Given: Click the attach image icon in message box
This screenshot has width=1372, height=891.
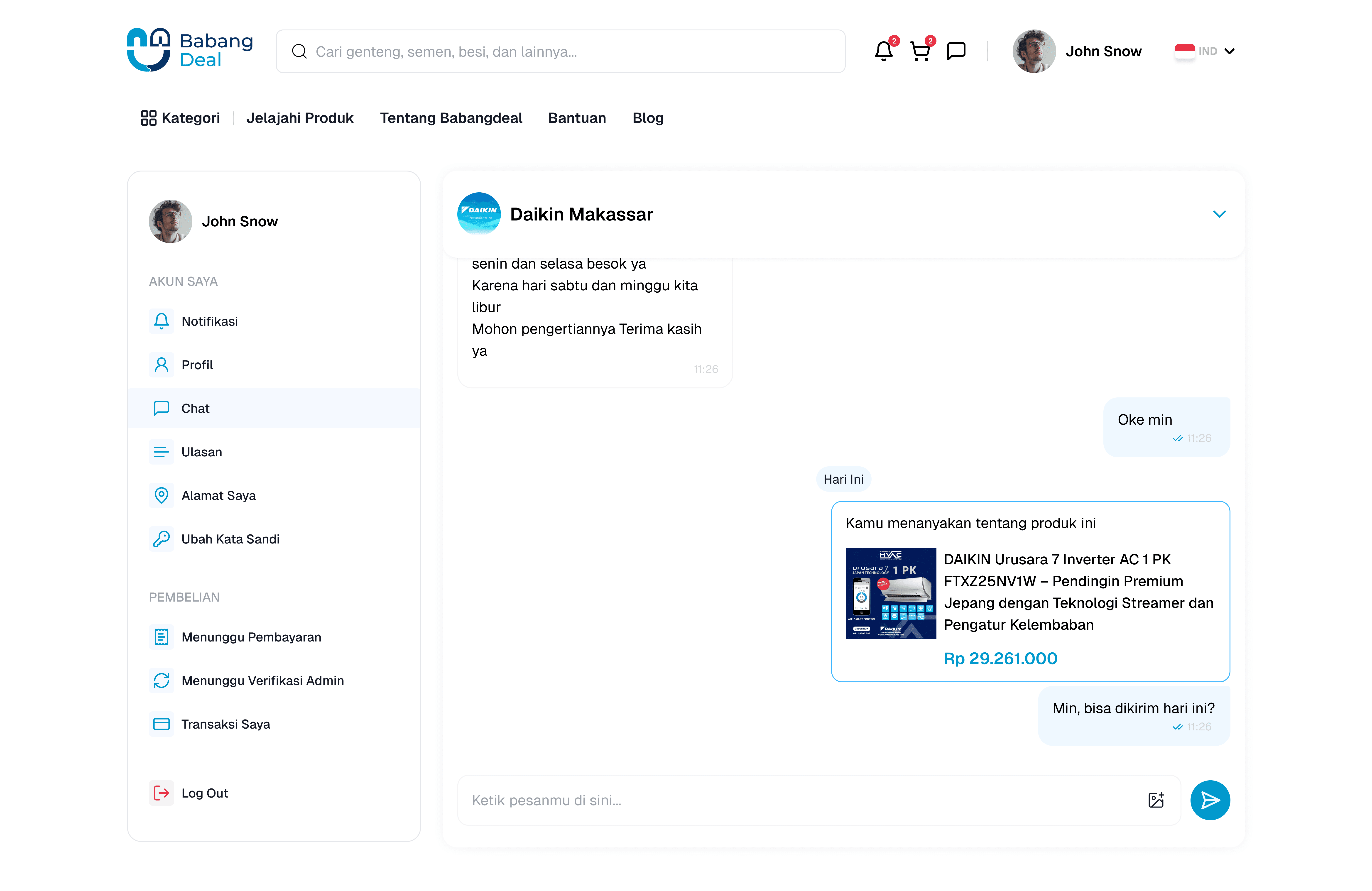Looking at the screenshot, I should 1155,800.
